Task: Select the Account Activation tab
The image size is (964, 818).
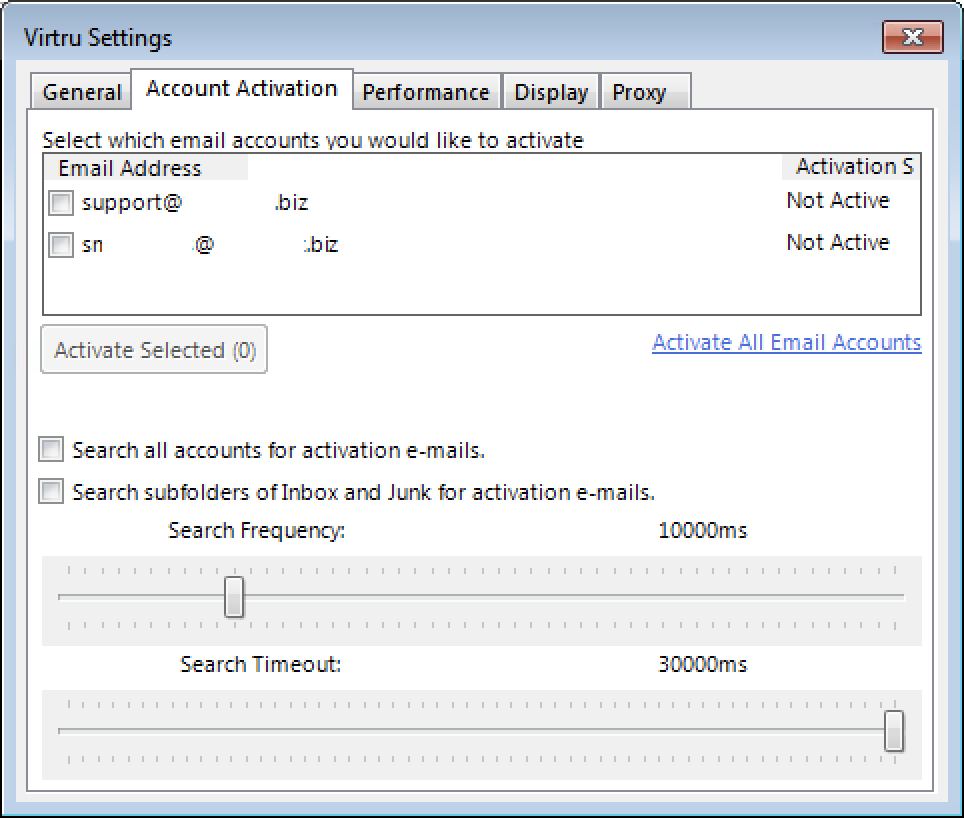Action: click(x=242, y=90)
